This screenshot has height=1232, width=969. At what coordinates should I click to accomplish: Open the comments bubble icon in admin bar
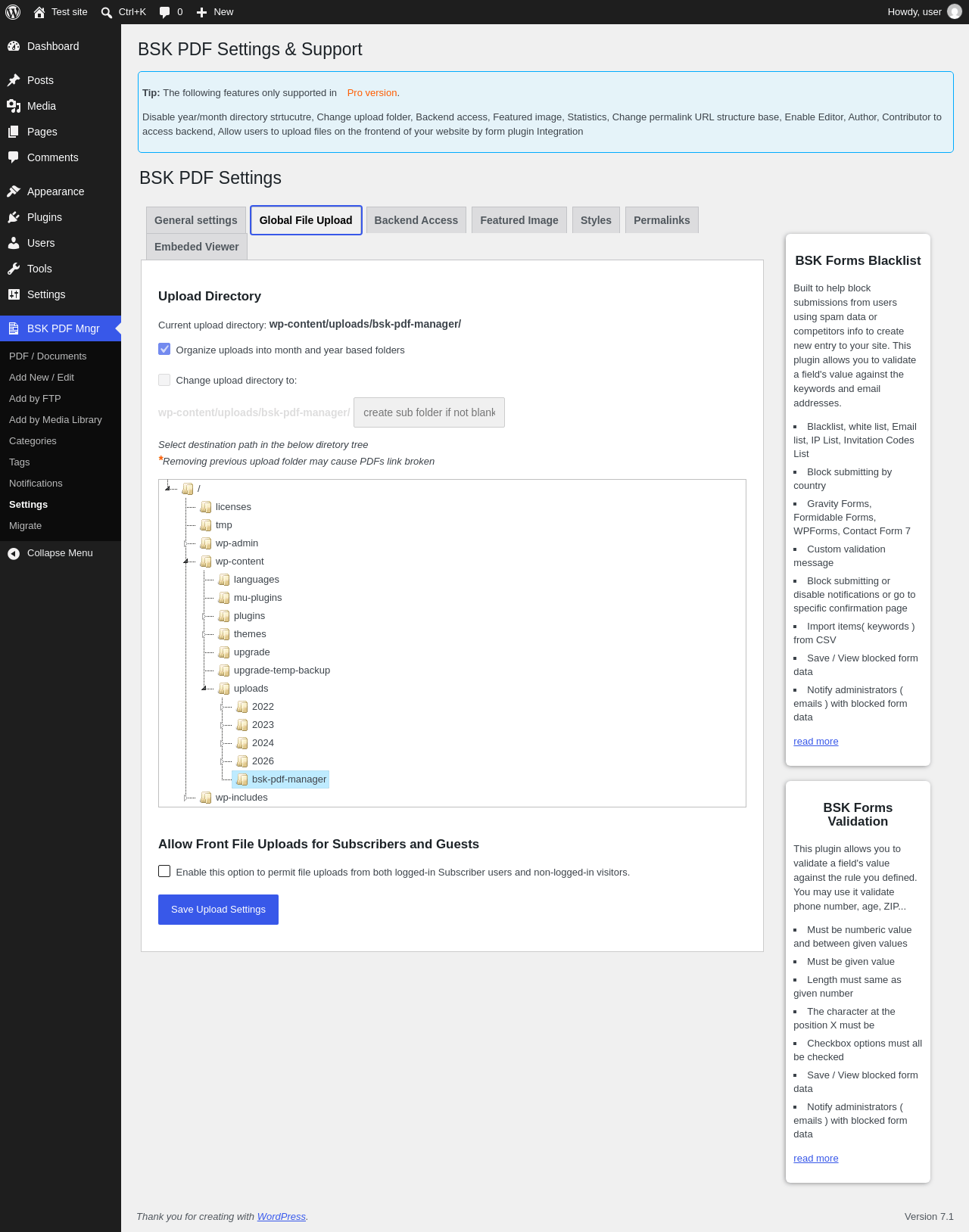(x=165, y=12)
